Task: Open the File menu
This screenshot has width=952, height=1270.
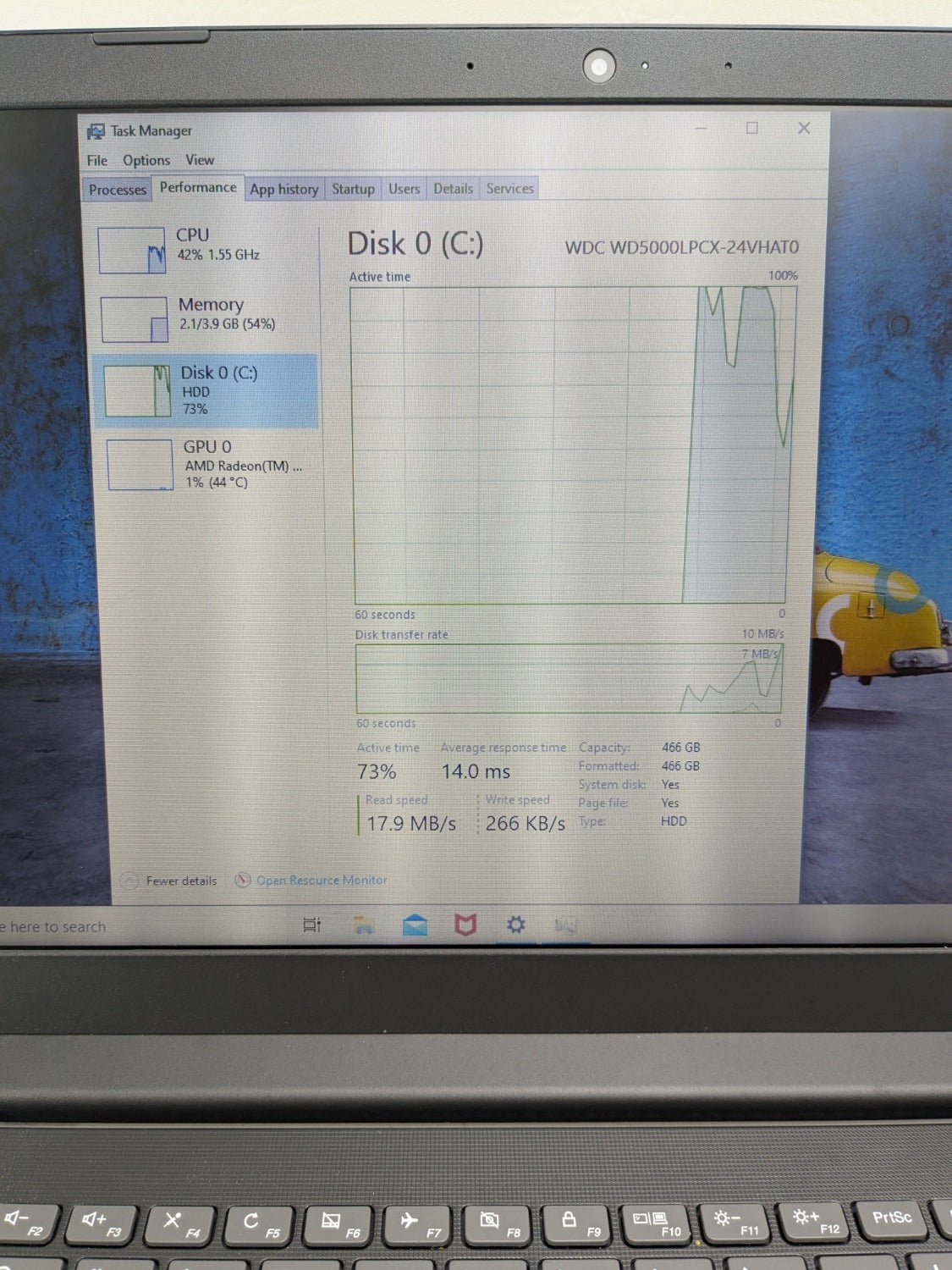Action: click(x=97, y=160)
